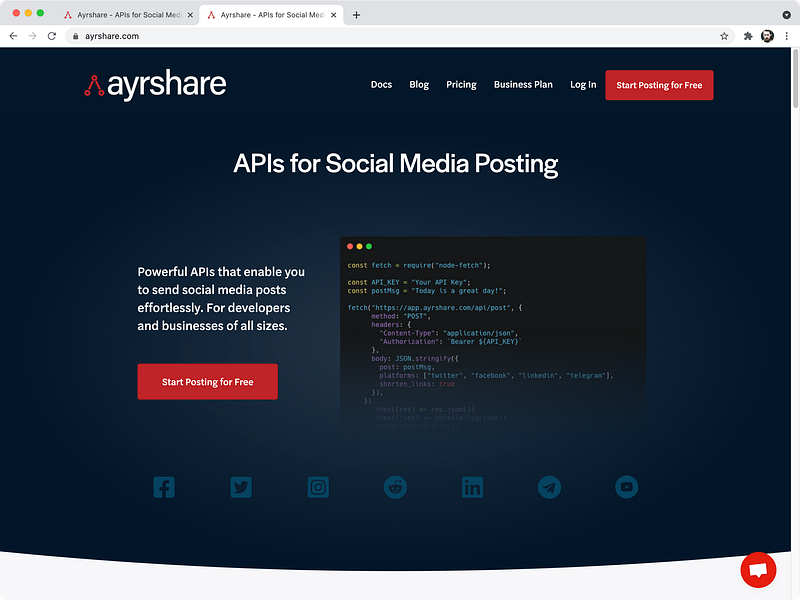Open the tab search dropdown arrow

[x=786, y=15]
